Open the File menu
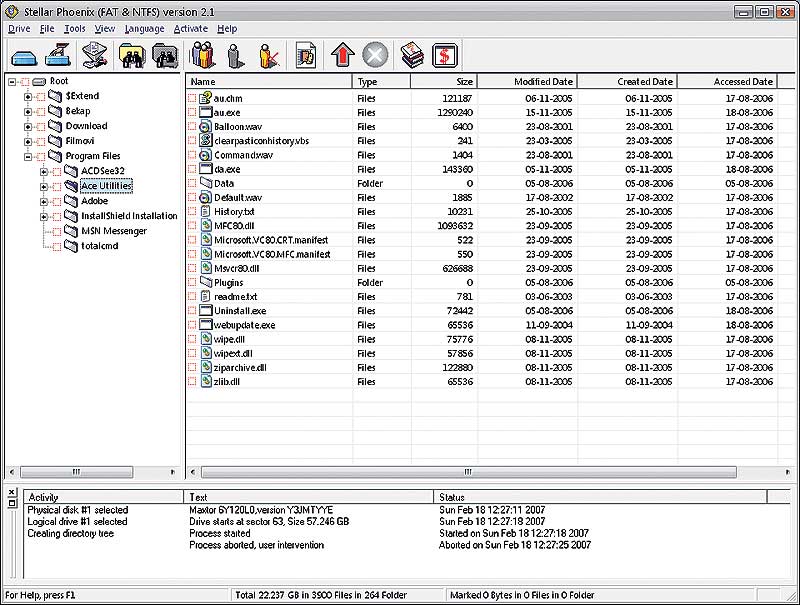Viewport: 800px width, 605px height. pos(47,29)
